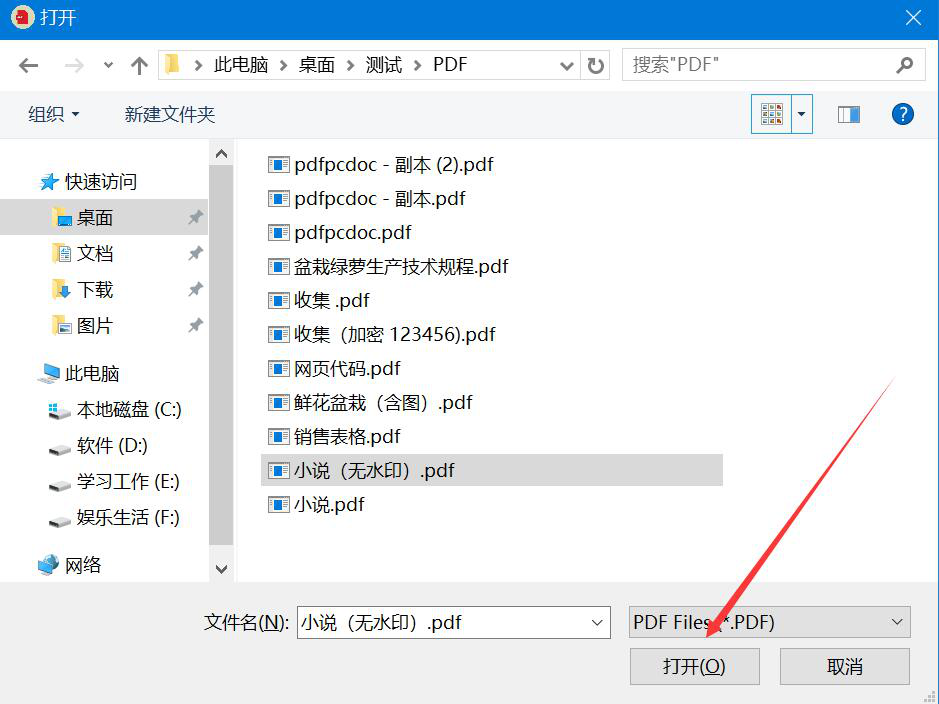Open recent locations dropdown chevron
Screen dimensions: 939x704
click(108, 65)
